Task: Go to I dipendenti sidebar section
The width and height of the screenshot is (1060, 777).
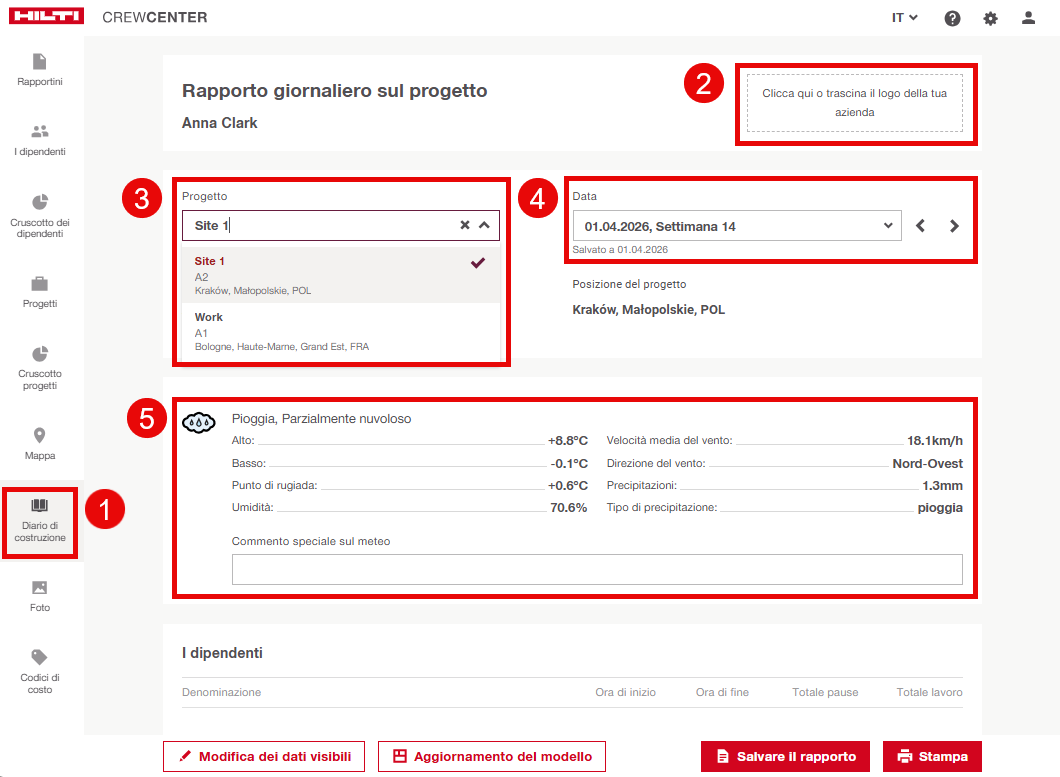Action: pyautogui.click(x=40, y=140)
